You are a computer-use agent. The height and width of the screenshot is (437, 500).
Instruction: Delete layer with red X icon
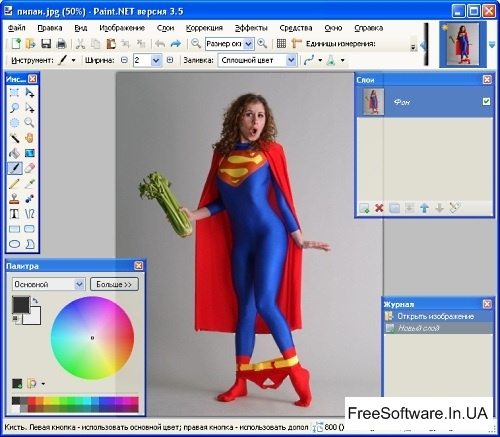point(379,208)
